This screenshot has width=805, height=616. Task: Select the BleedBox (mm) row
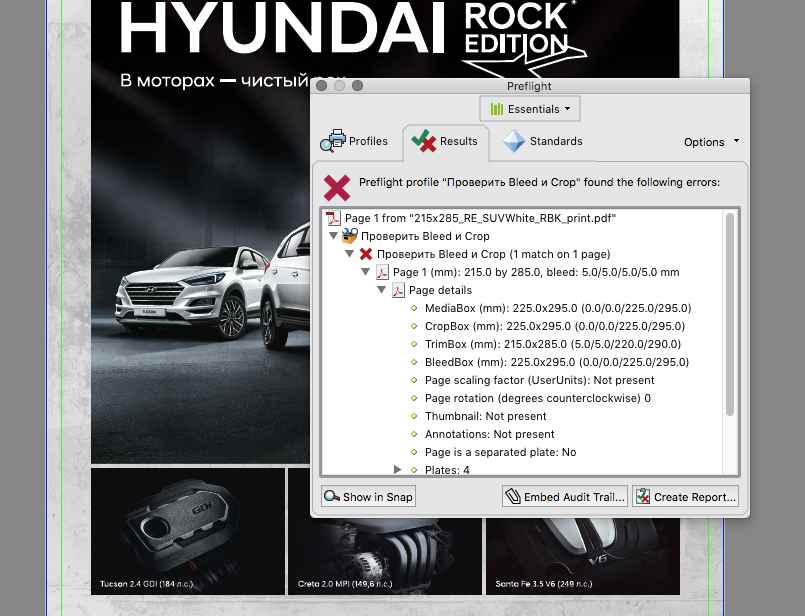(x=557, y=362)
